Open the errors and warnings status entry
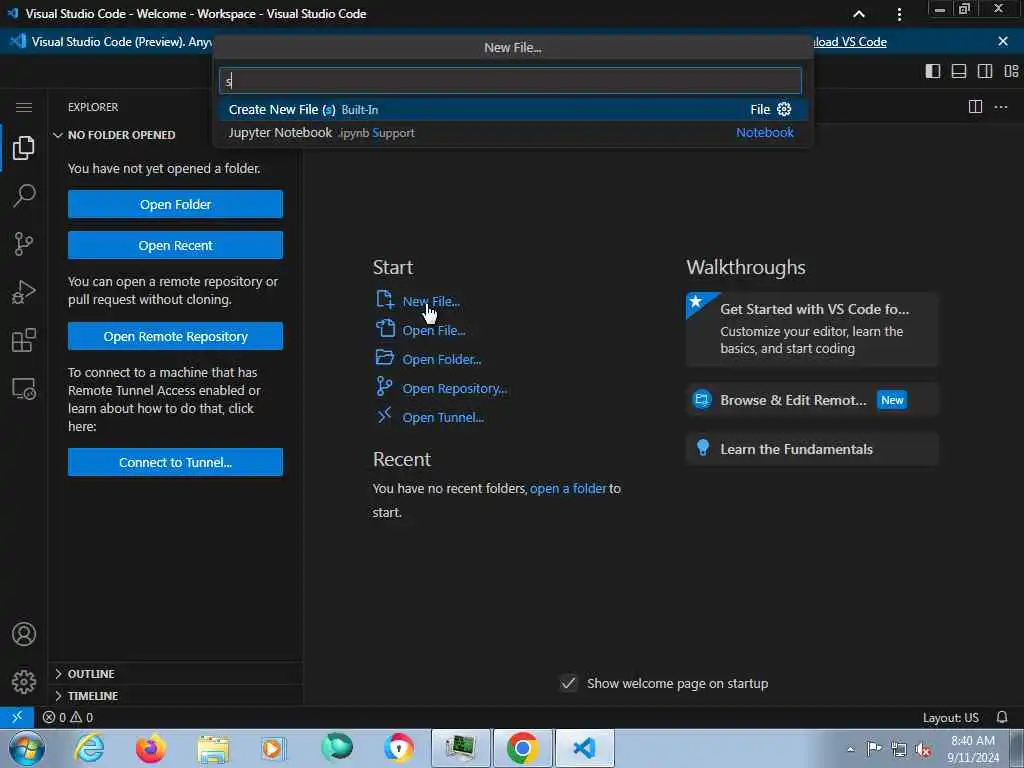Viewport: 1024px width, 768px height. pos(68,717)
